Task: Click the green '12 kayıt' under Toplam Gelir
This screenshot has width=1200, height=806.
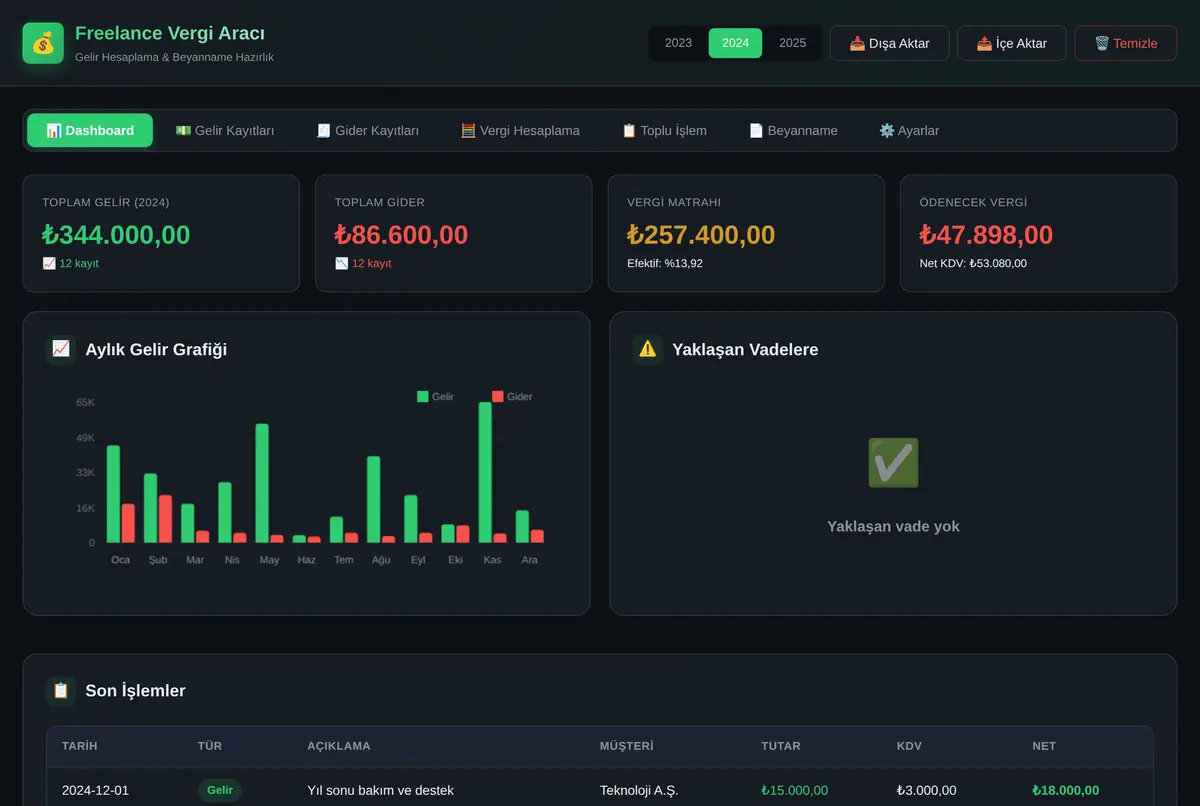Action: (x=70, y=264)
